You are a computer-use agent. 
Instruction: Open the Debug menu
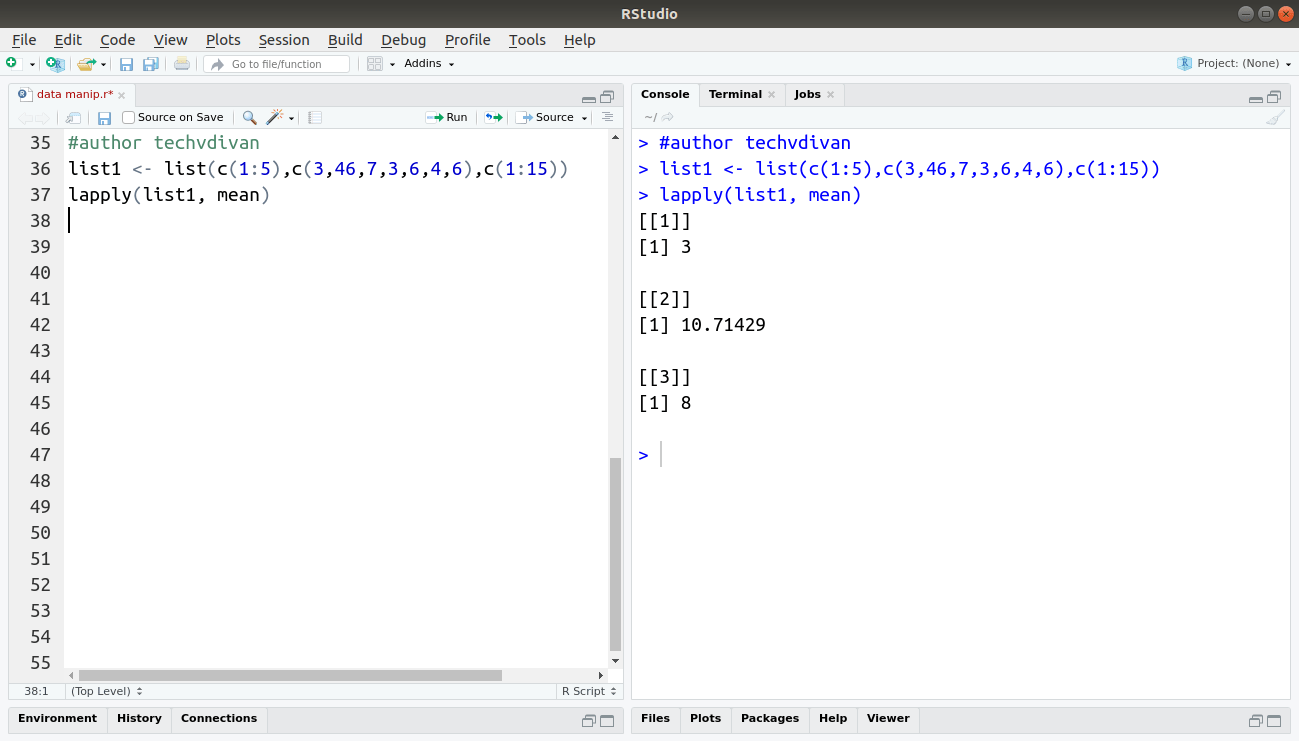coord(403,40)
